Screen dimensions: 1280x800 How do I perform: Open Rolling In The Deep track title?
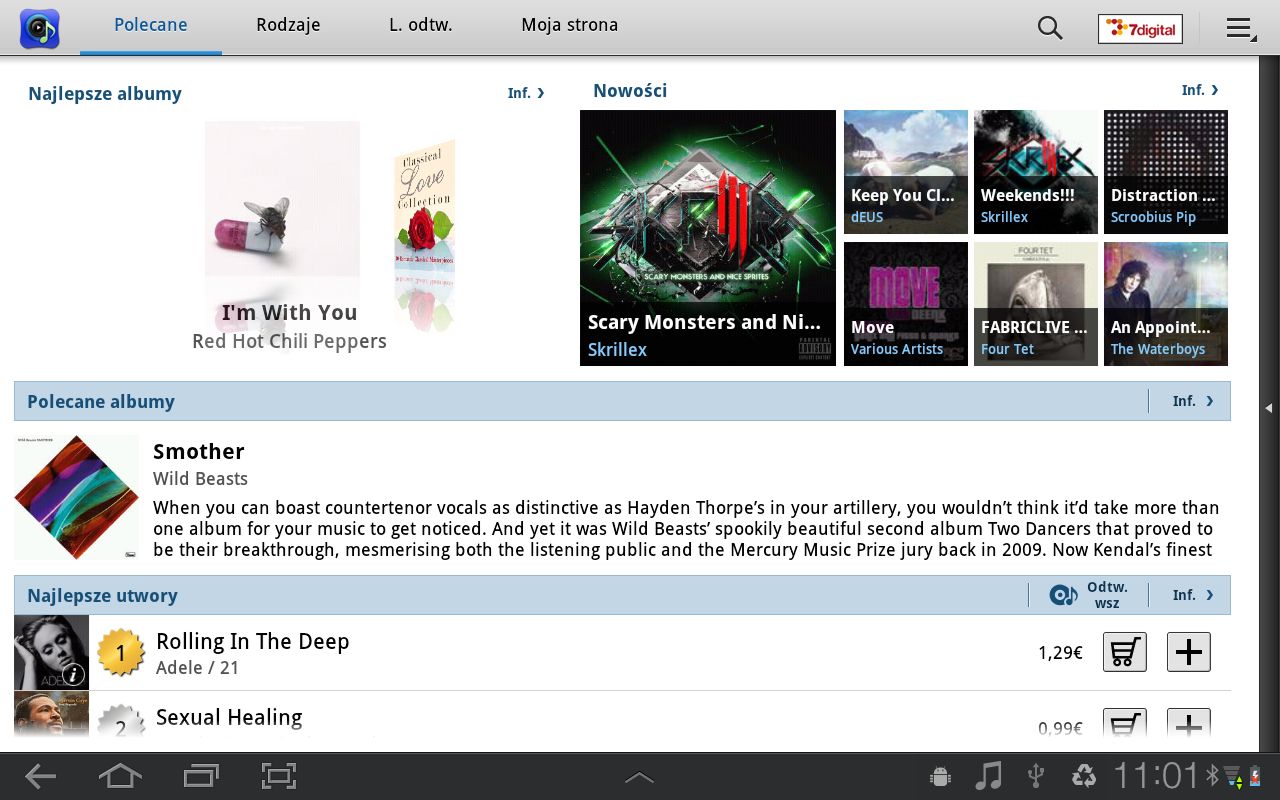[253, 641]
